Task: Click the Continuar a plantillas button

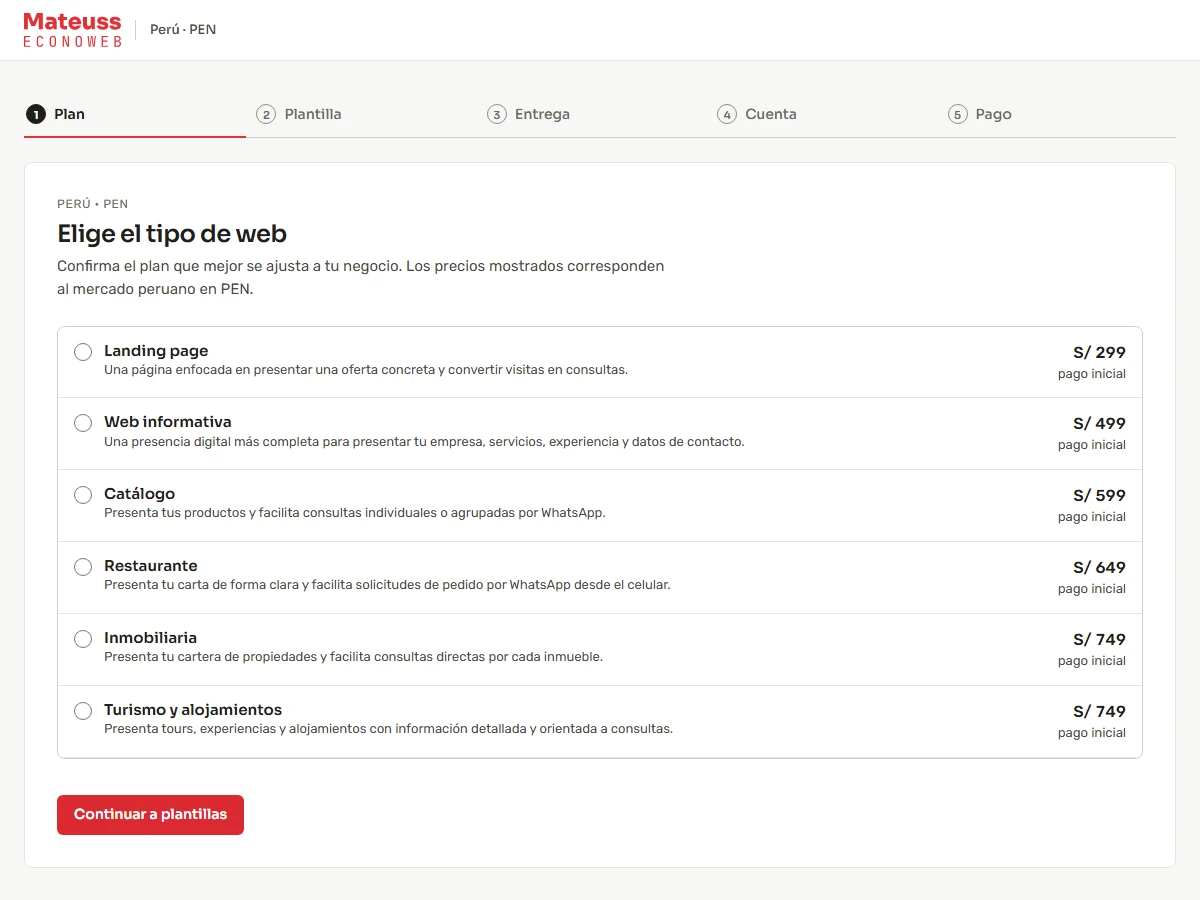Action: pos(150,814)
